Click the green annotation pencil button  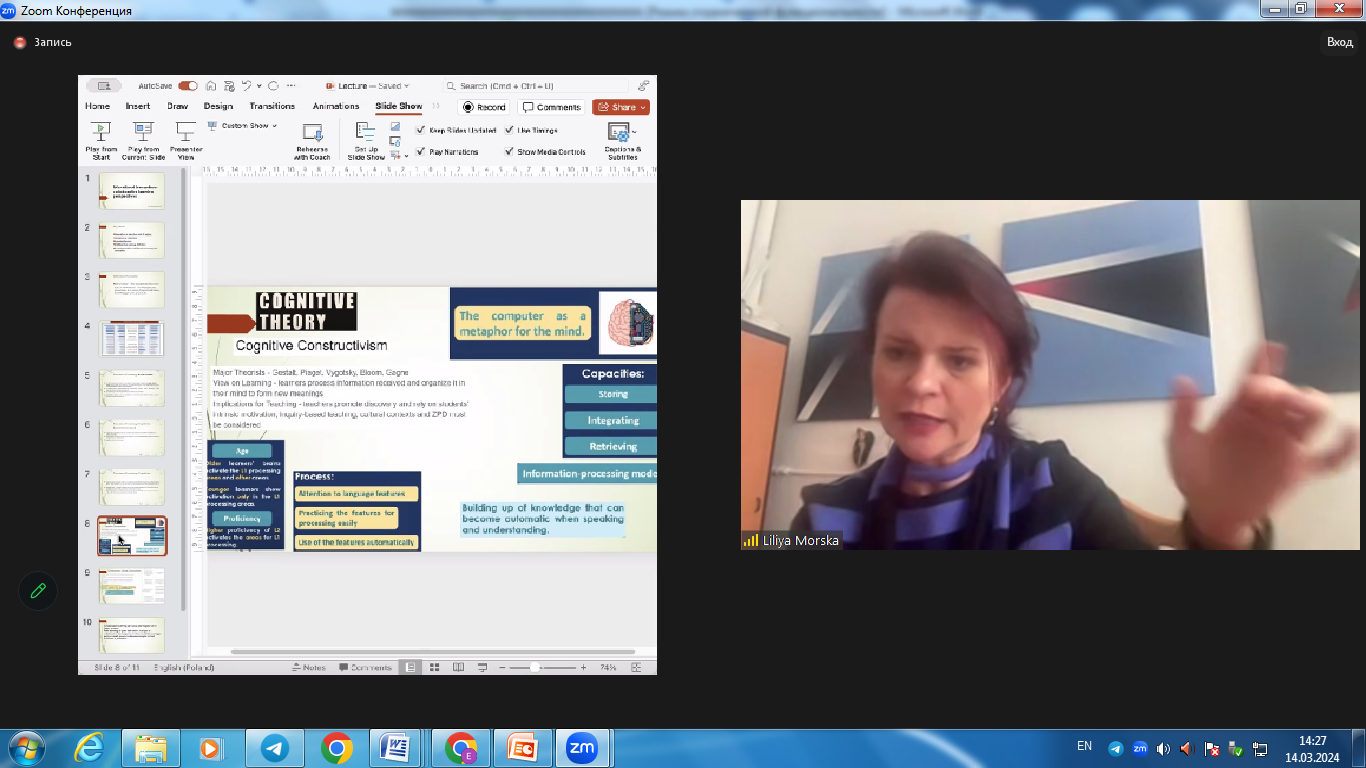click(38, 590)
